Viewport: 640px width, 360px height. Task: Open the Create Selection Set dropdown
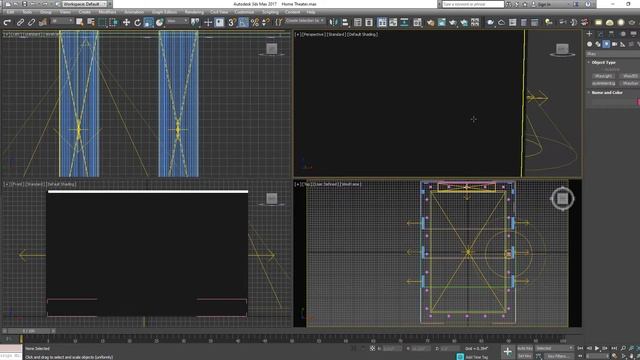click(x=304, y=21)
